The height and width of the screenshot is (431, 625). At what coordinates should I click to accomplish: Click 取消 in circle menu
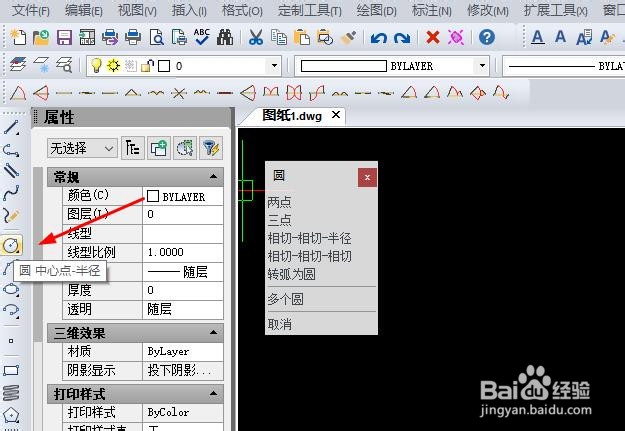[279, 324]
